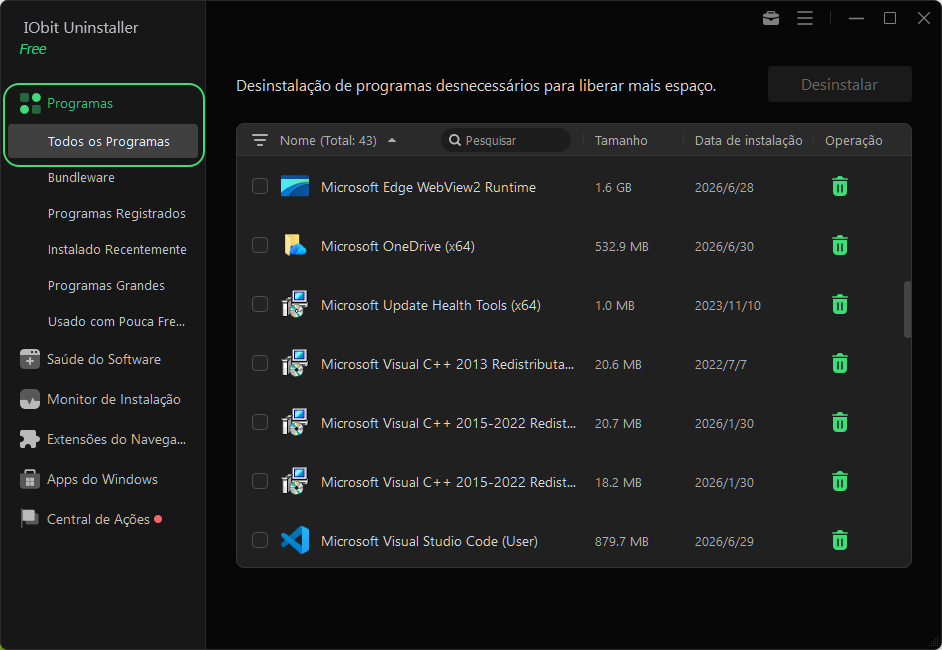Image resolution: width=942 pixels, height=650 pixels.
Task: Click the 2023/11/10 install date
Action: [x=728, y=306]
